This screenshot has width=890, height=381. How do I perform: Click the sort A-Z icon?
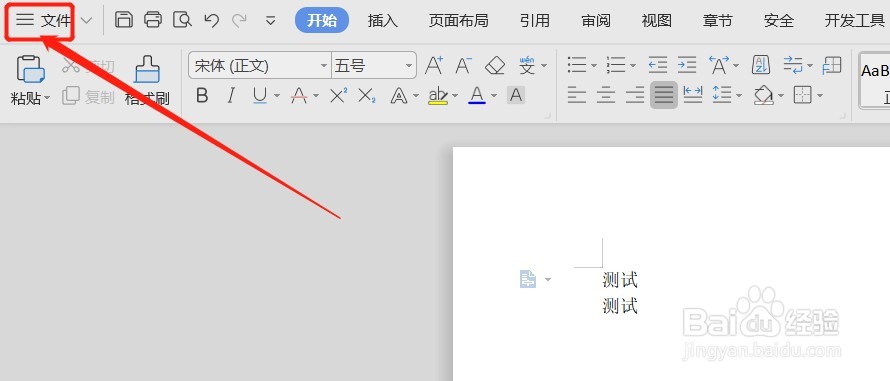point(761,65)
